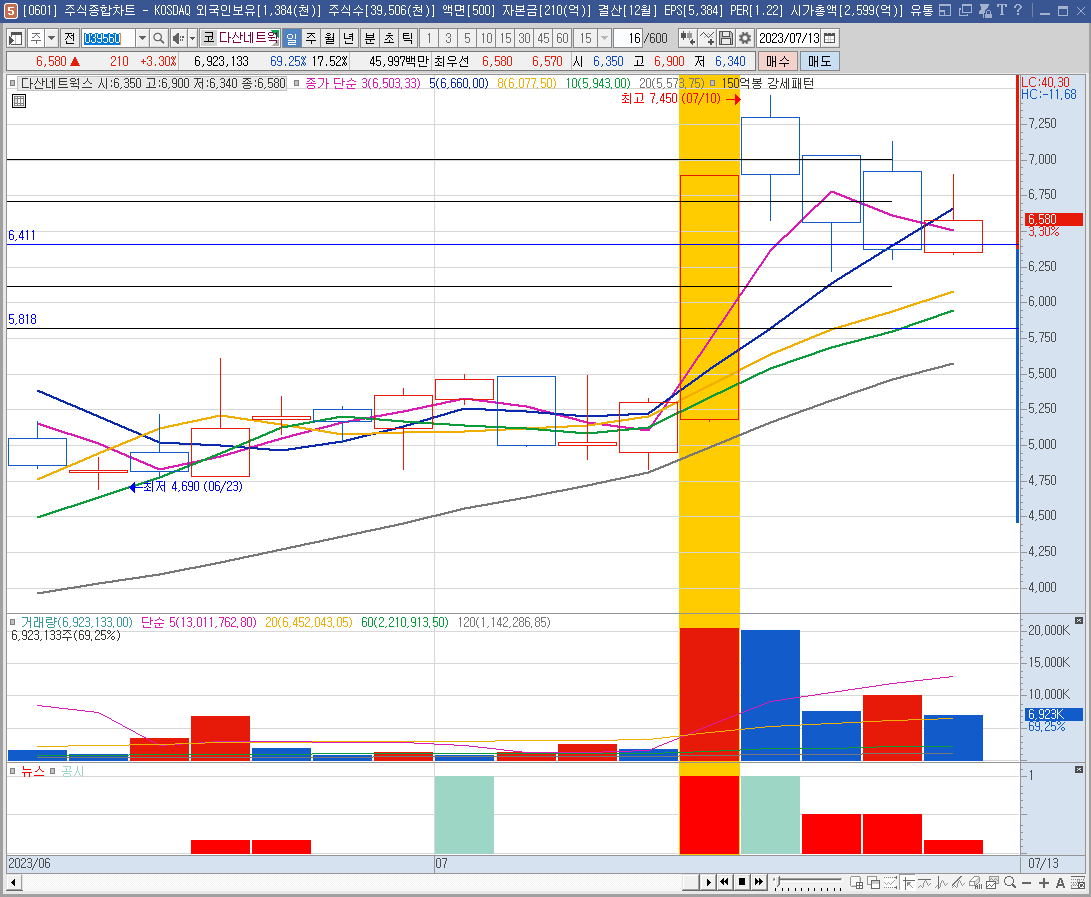Select the daily (일) period toggle

tap(292, 38)
